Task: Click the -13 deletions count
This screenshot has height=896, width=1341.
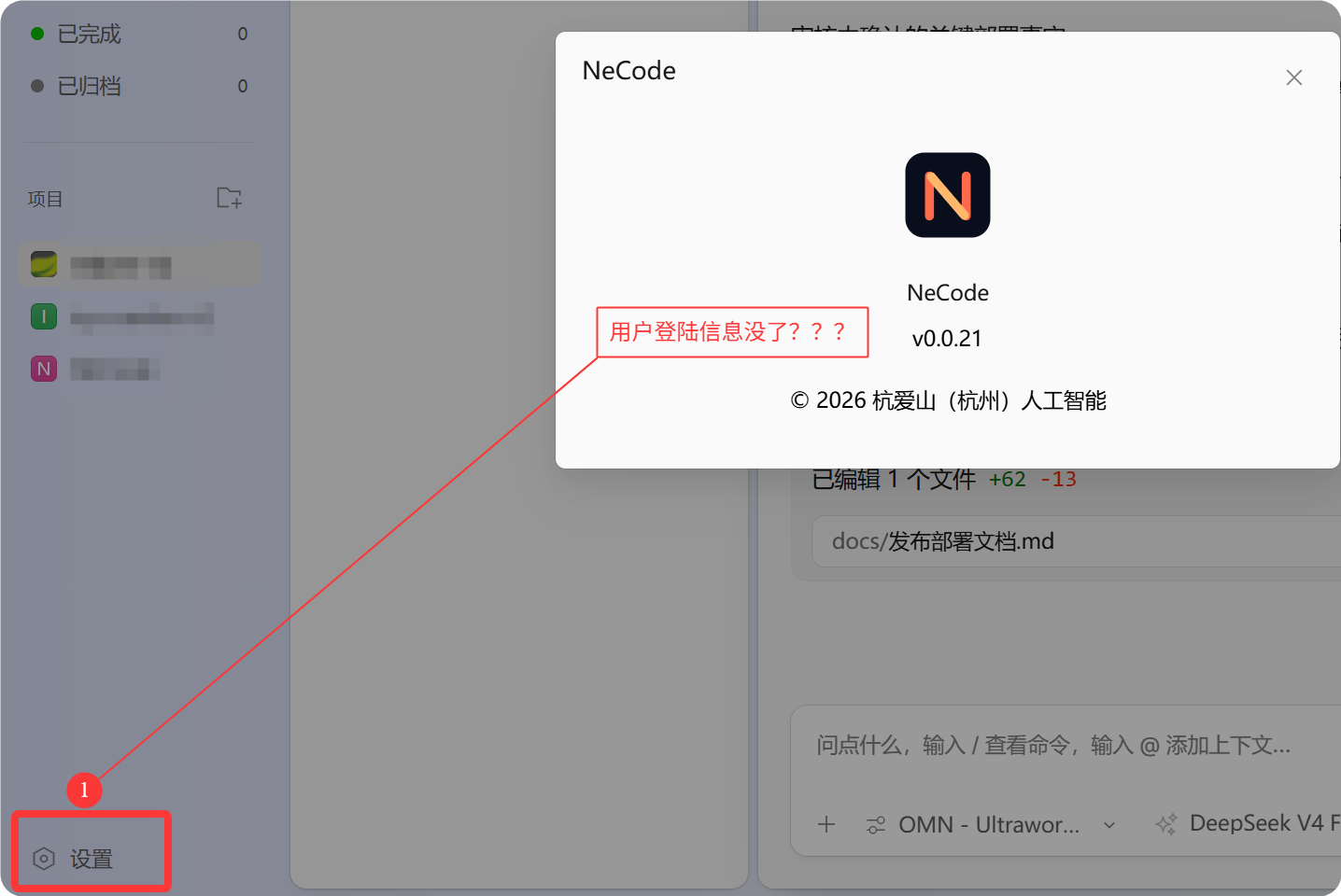Action: 1059,479
